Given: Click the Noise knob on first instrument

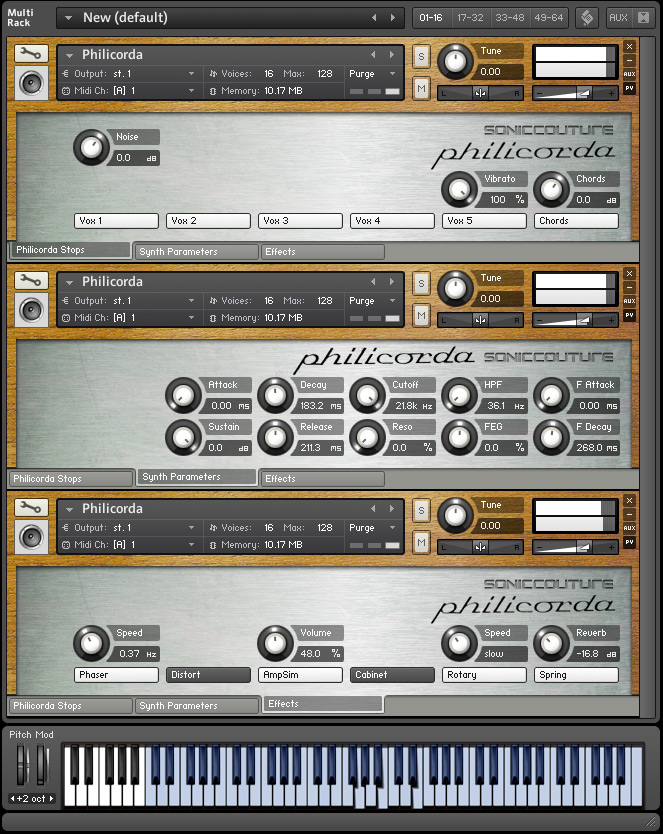Looking at the screenshot, I should pos(91,147).
